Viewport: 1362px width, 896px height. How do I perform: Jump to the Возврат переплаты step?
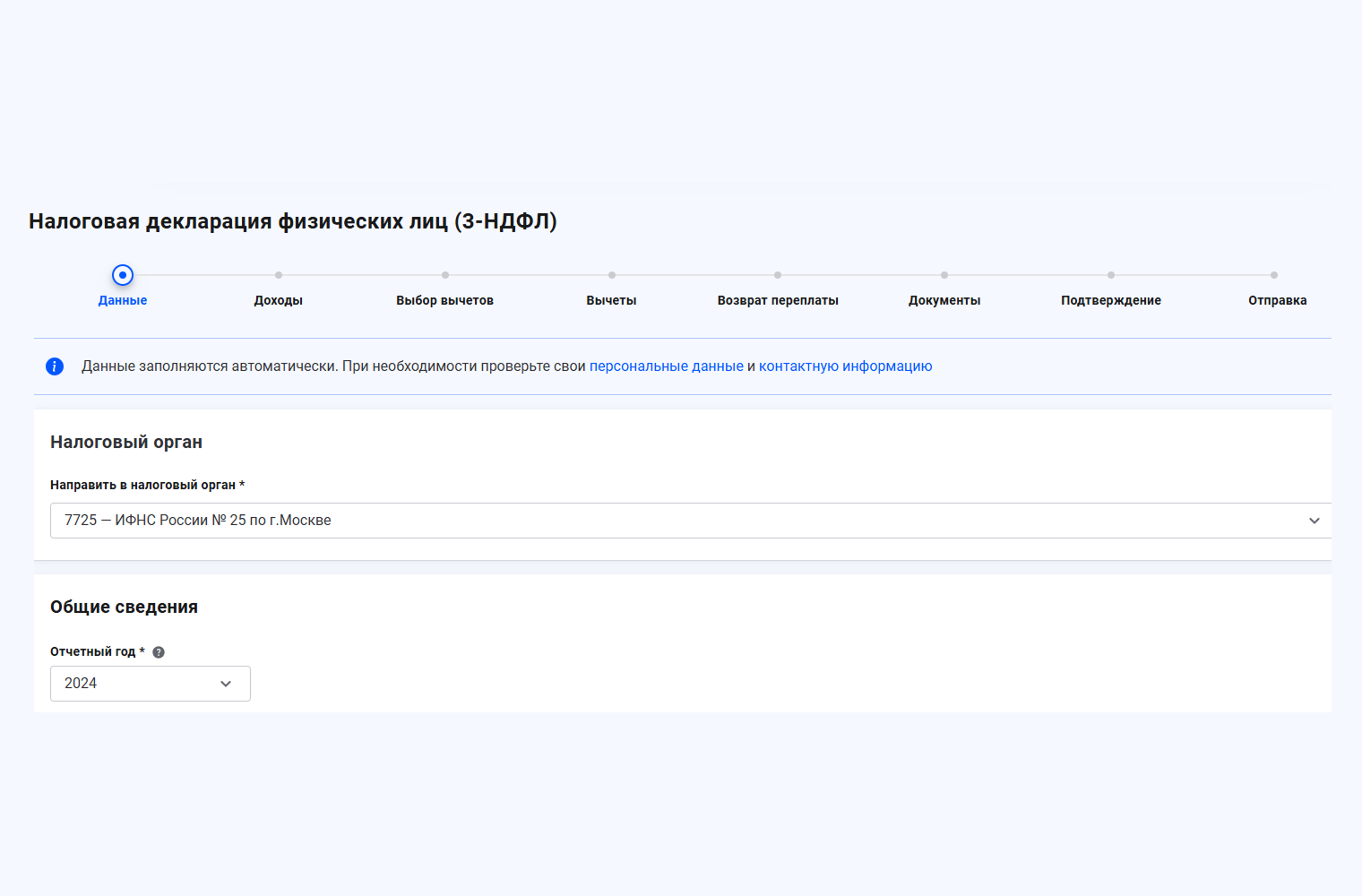[x=778, y=300]
